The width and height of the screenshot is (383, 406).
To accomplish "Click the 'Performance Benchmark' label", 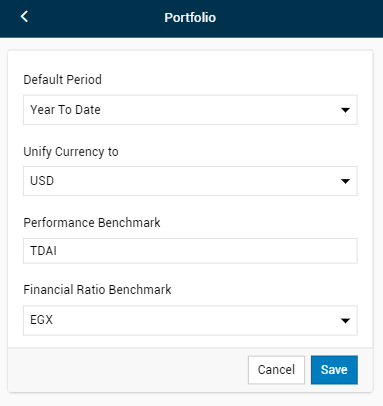I will coord(92,223).
